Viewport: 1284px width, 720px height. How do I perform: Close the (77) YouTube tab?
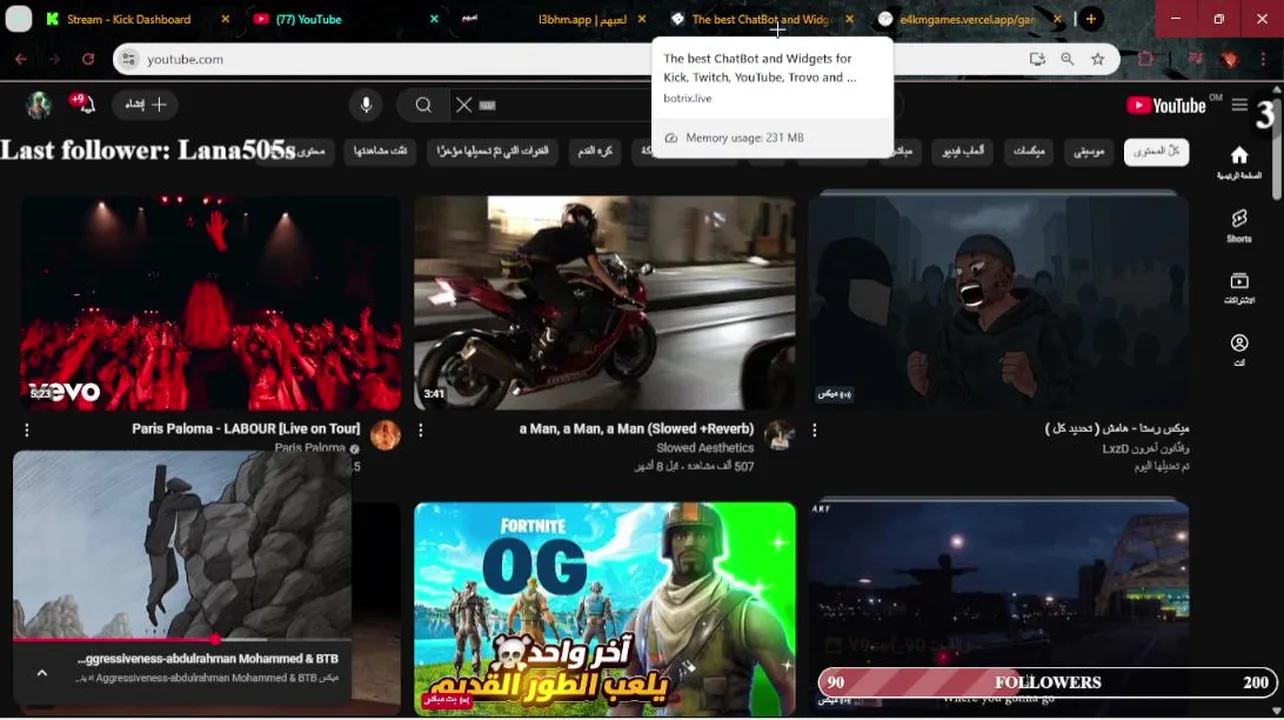pyautogui.click(x=434, y=19)
